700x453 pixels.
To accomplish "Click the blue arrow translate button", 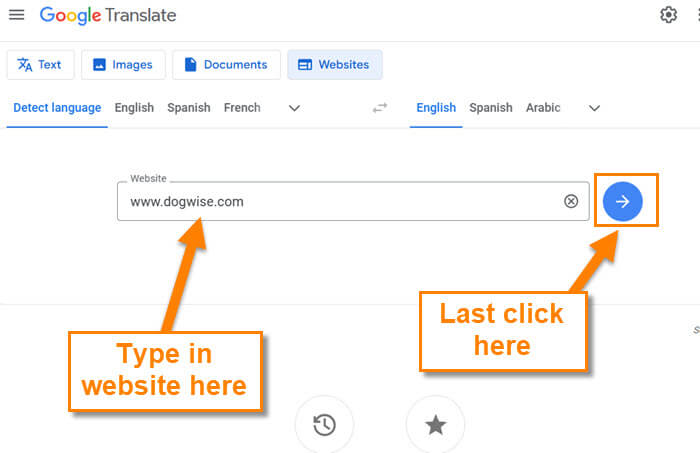I will (x=622, y=201).
